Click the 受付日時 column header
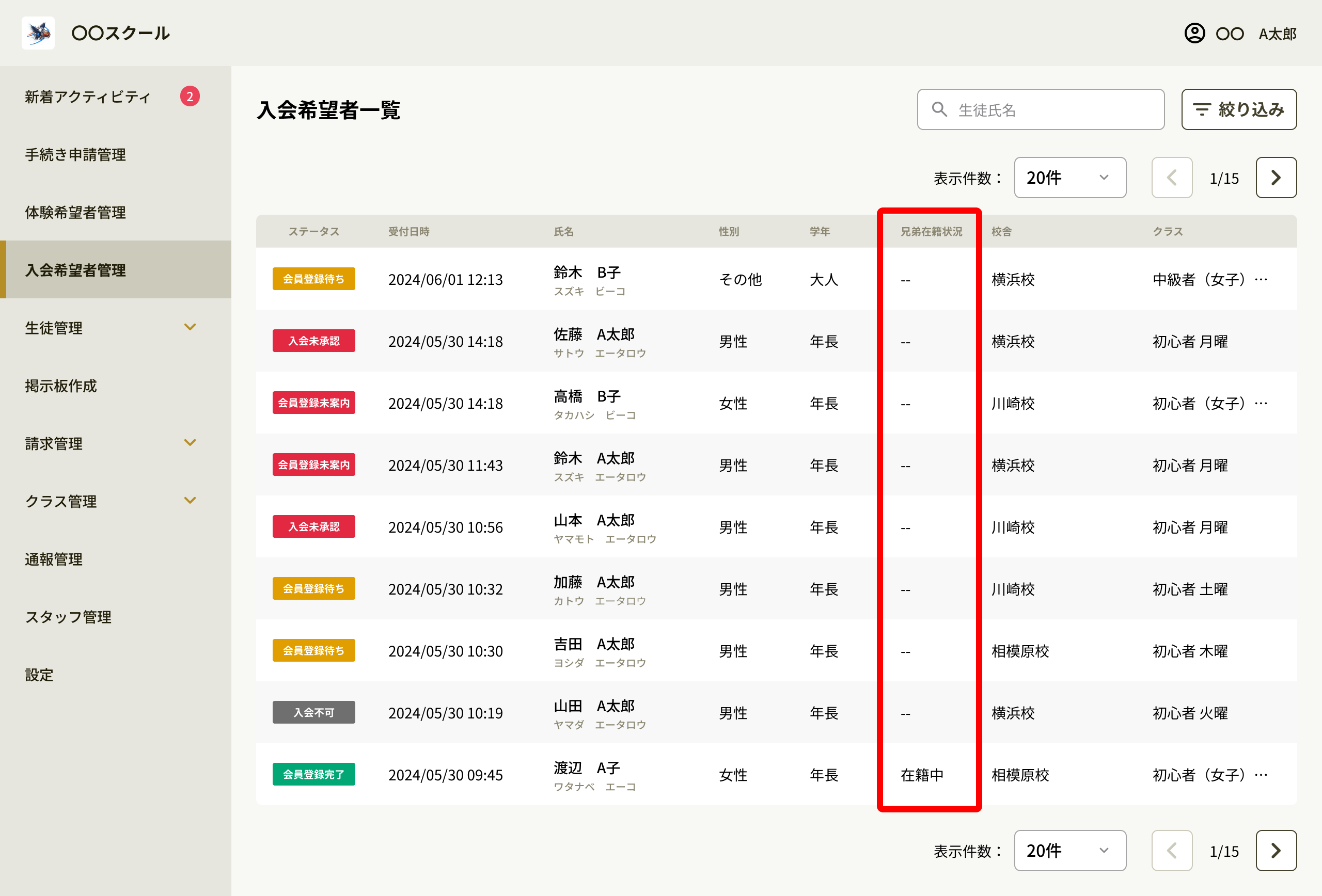 pyautogui.click(x=408, y=231)
